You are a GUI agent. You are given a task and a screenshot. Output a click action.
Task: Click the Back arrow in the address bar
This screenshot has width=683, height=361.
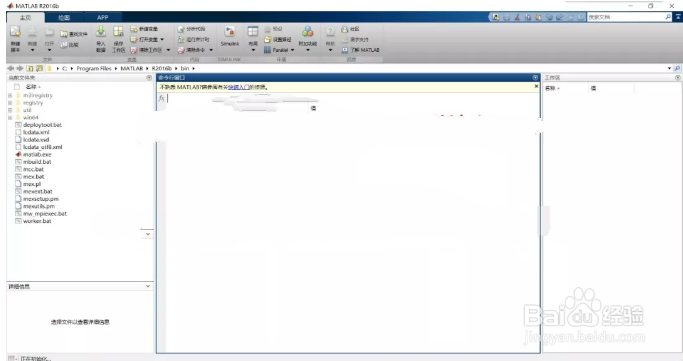pyautogui.click(x=11, y=68)
